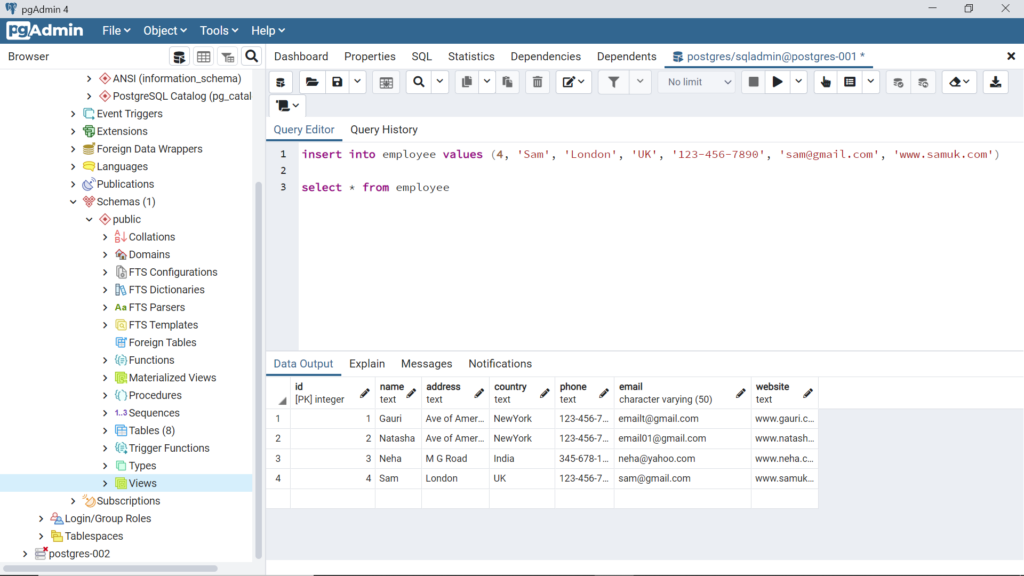Click the neha@yahoo.com email cell
Screen dimensions: 1024x576
(682, 458)
